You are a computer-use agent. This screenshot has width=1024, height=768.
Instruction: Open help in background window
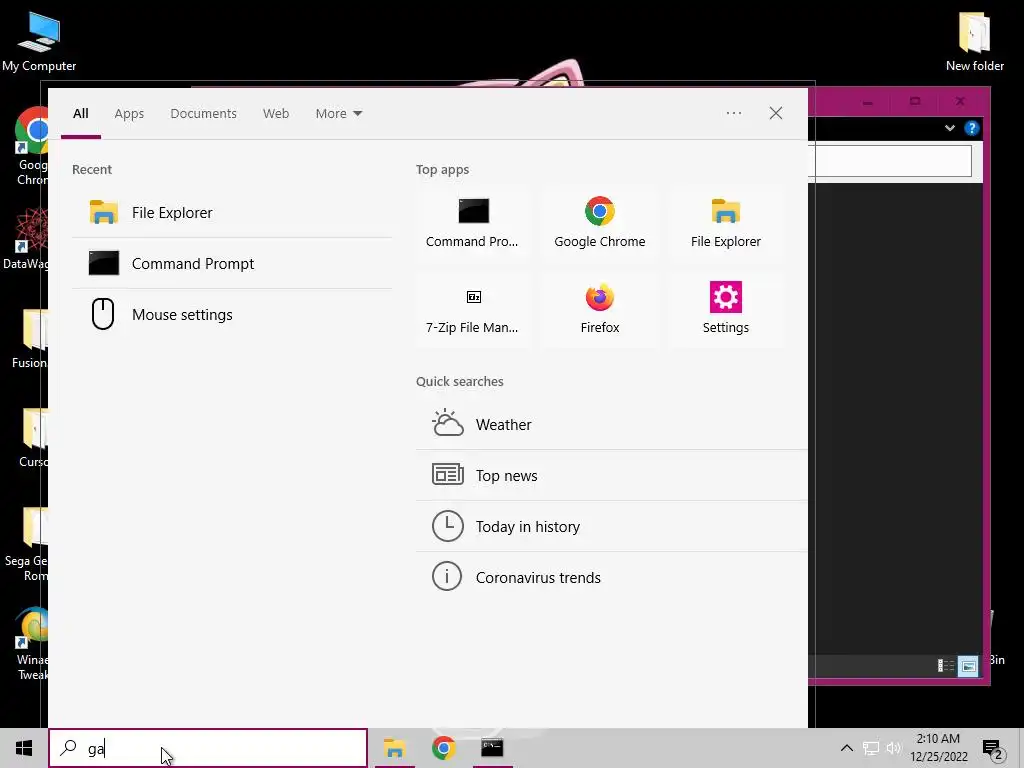click(x=972, y=128)
